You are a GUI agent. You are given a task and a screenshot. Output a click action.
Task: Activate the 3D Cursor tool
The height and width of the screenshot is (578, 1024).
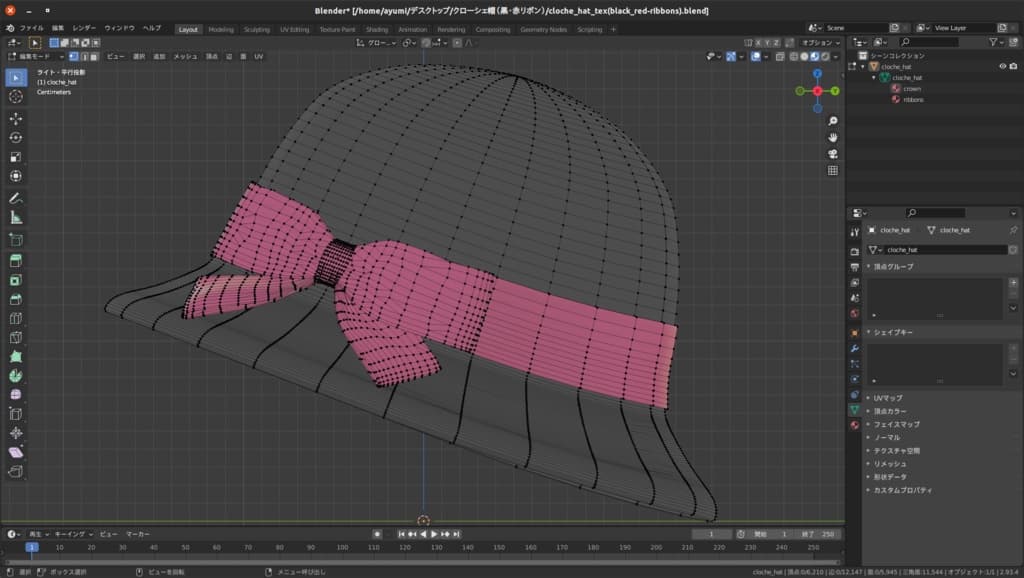click(x=16, y=97)
